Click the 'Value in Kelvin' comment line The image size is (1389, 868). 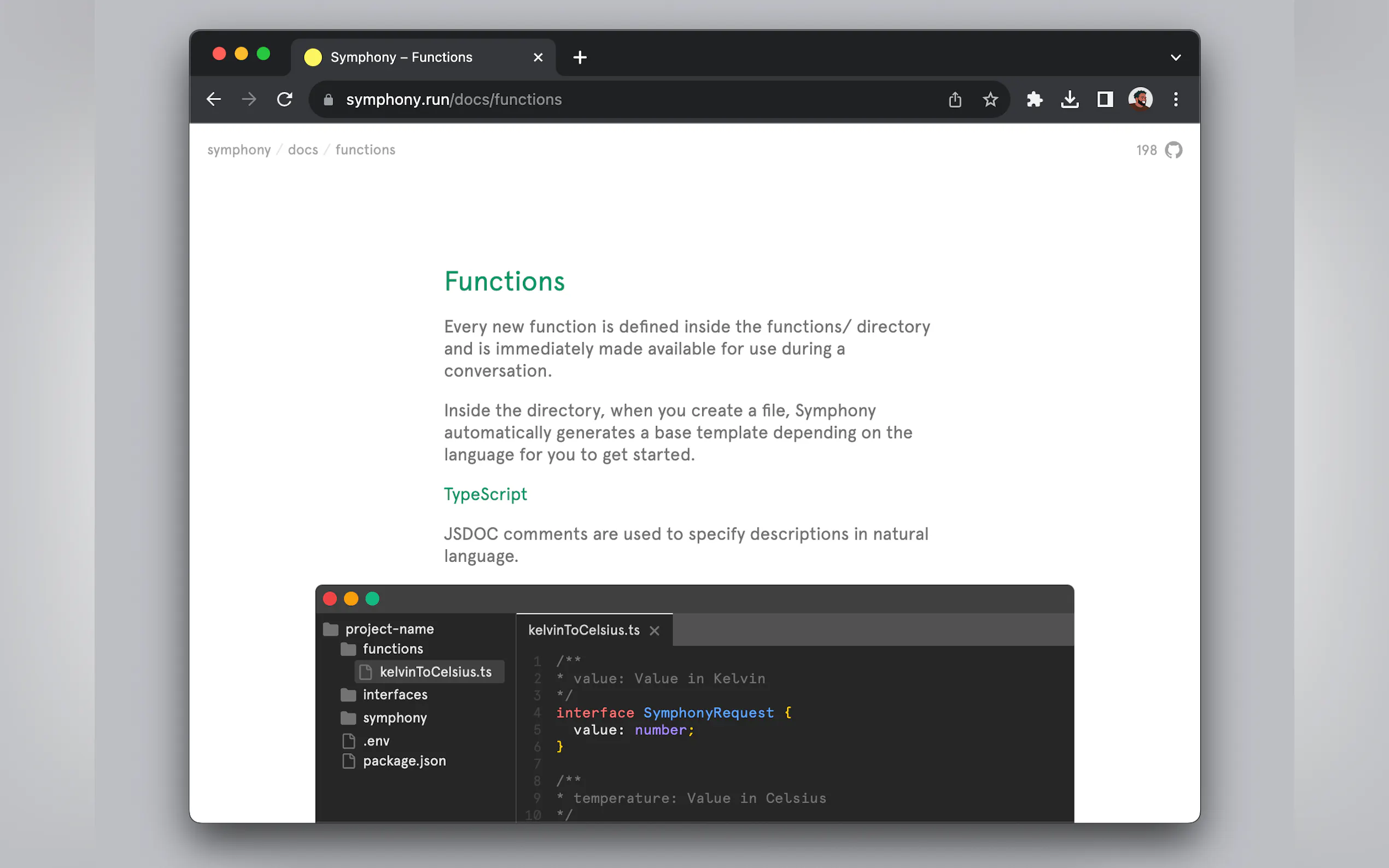661,678
